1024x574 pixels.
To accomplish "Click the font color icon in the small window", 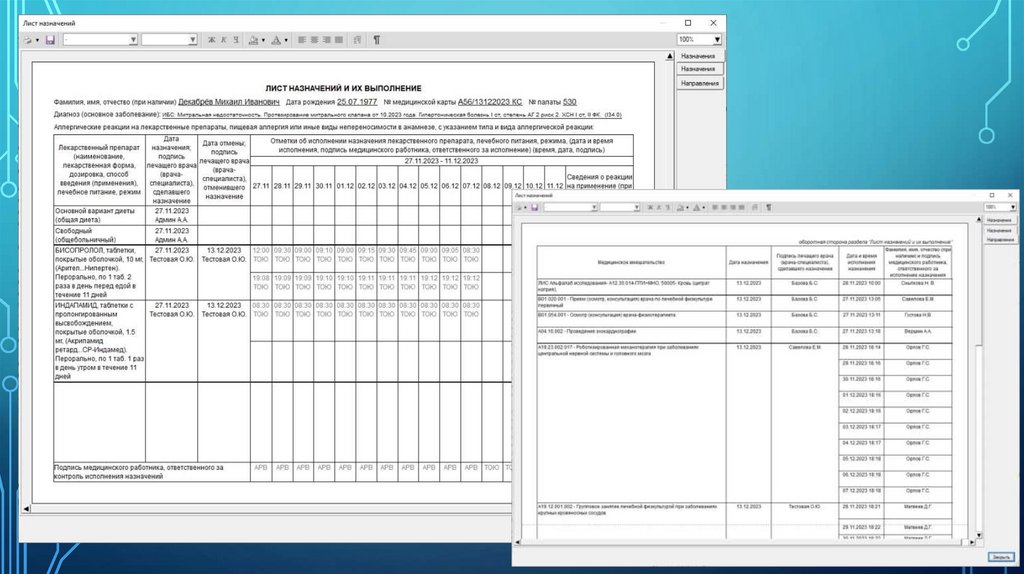I will coord(696,208).
